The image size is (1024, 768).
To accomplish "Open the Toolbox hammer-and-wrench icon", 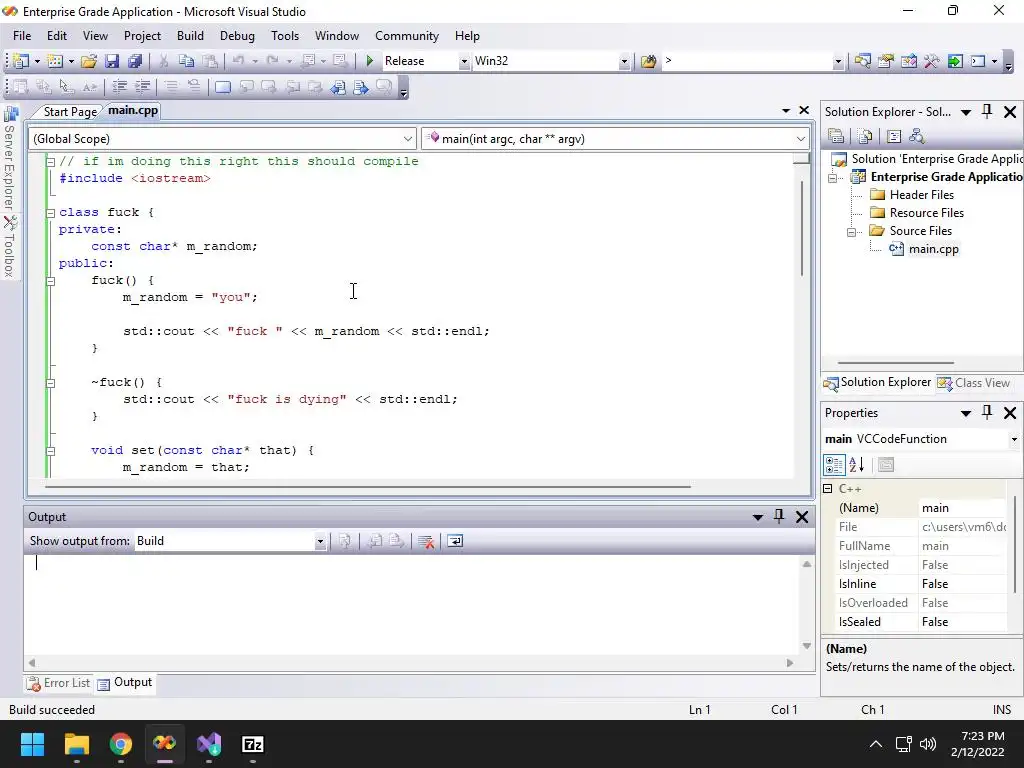I will [931, 61].
